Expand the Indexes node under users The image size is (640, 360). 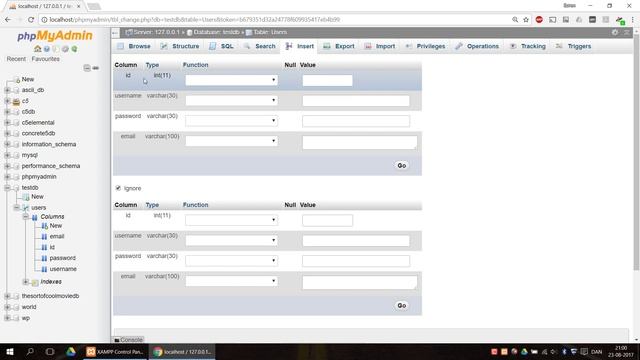(x=25, y=282)
